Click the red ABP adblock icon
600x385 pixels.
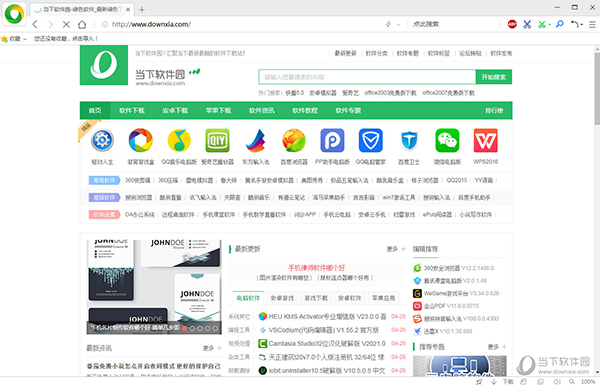coord(512,24)
